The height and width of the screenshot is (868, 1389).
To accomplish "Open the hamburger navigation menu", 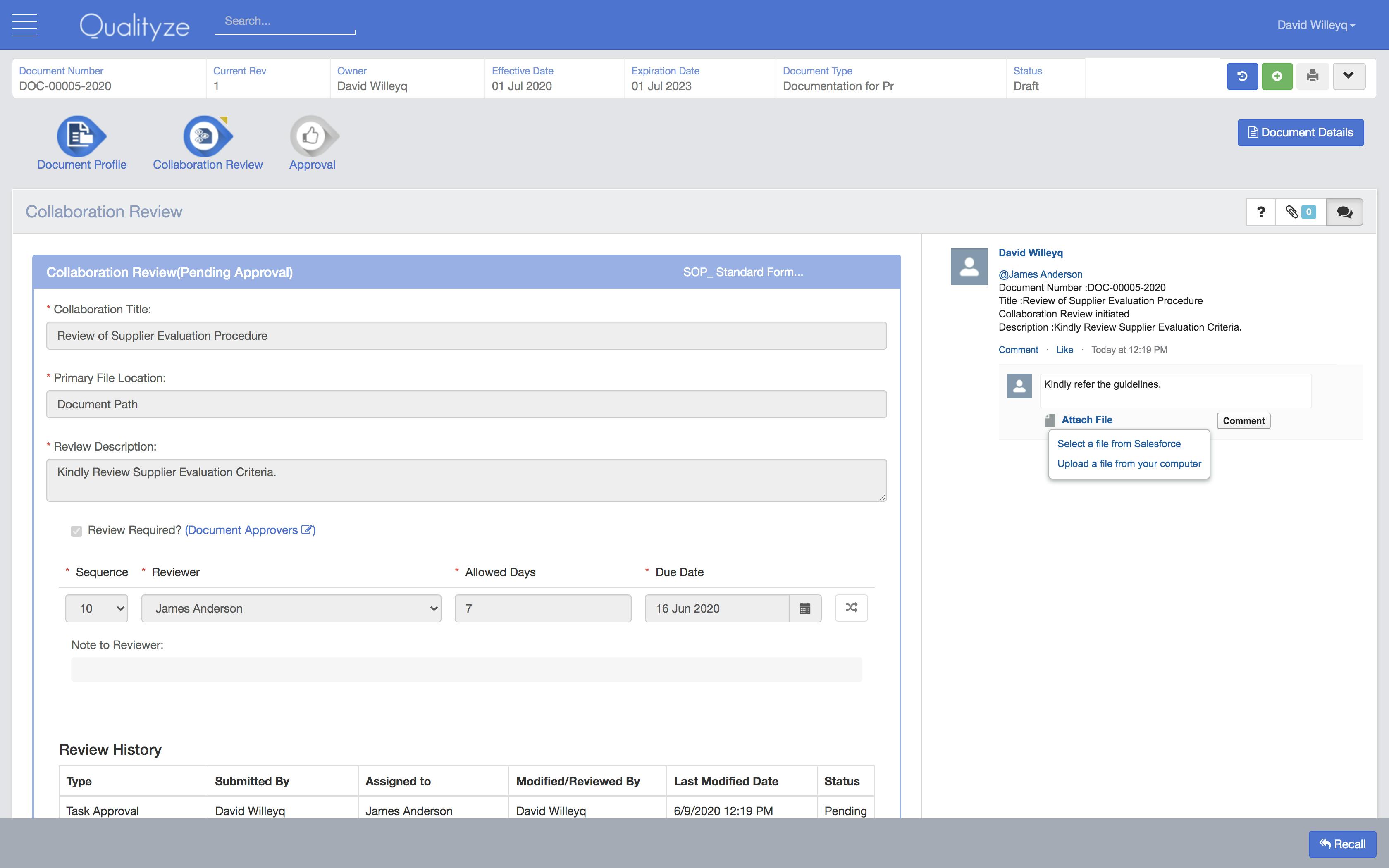I will [x=25, y=24].
